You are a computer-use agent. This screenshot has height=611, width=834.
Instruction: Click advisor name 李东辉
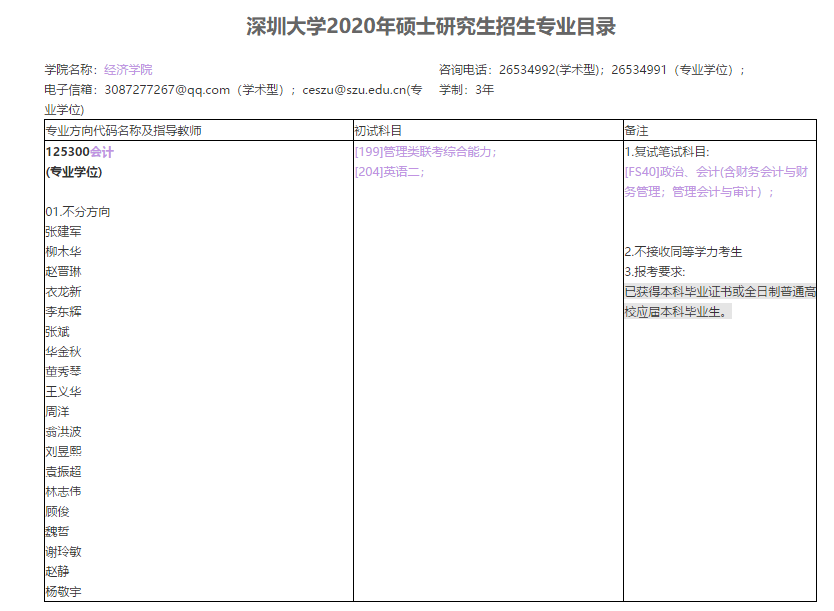[63, 312]
